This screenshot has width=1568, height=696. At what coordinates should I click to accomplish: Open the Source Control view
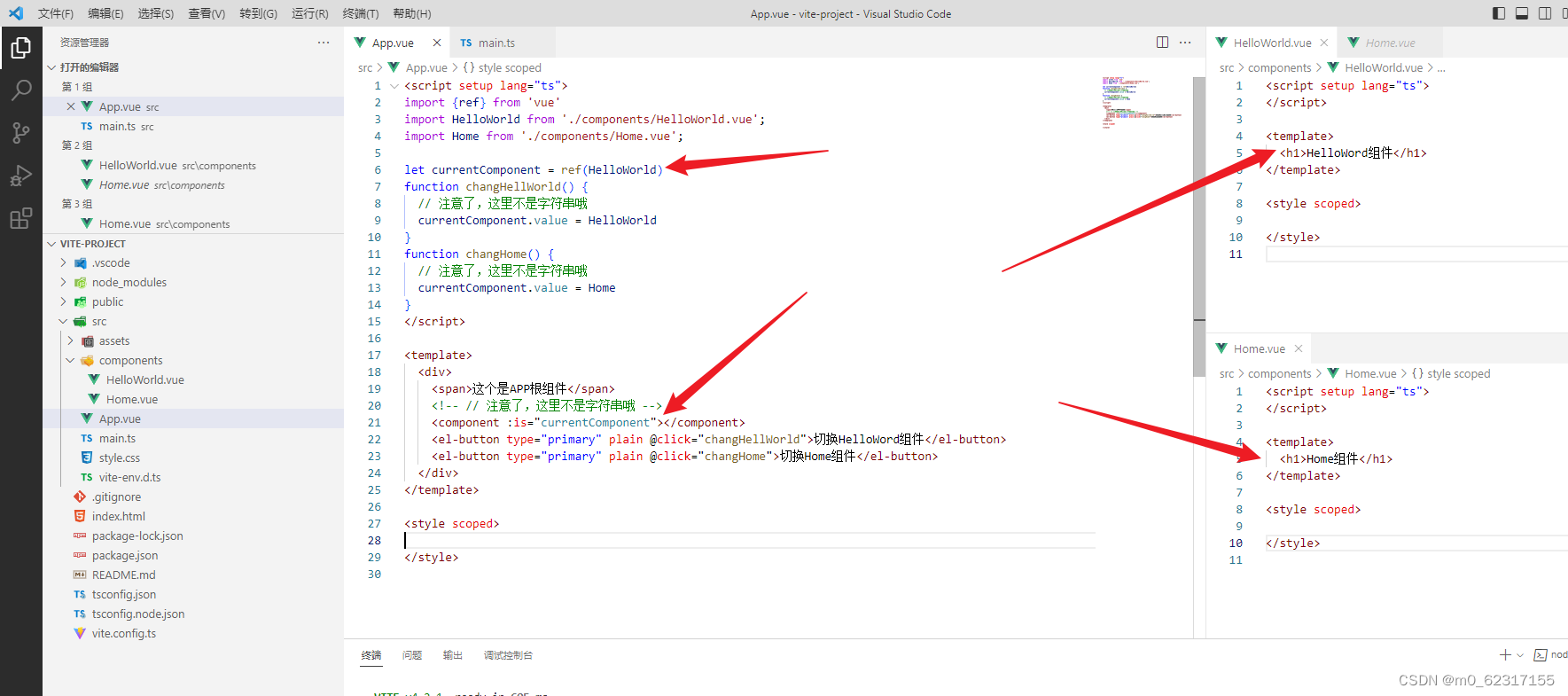click(20, 133)
